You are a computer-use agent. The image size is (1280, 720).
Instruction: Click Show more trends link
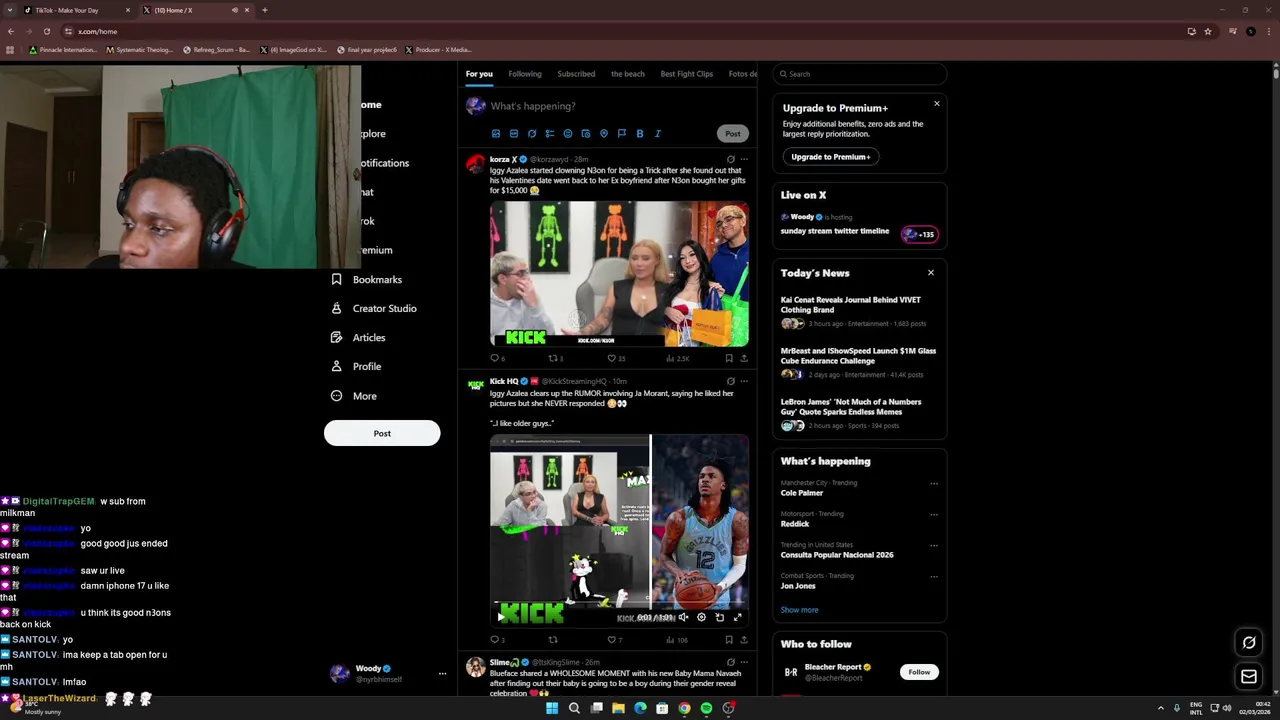click(799, 610)
